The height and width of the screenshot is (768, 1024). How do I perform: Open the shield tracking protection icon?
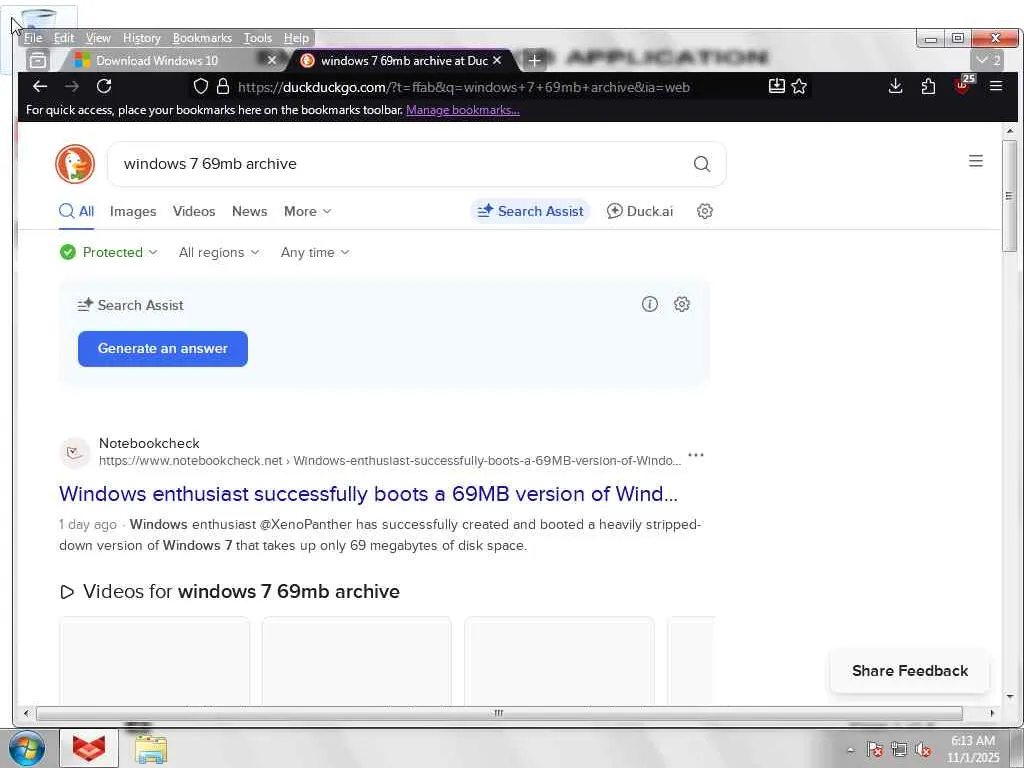click(x=200, y=86)
